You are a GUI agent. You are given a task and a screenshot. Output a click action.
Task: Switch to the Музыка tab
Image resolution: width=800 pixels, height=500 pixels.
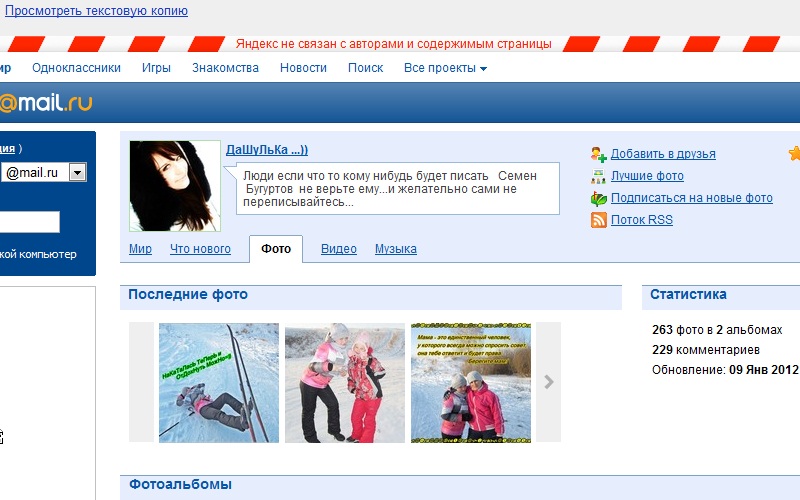point(396,249)
